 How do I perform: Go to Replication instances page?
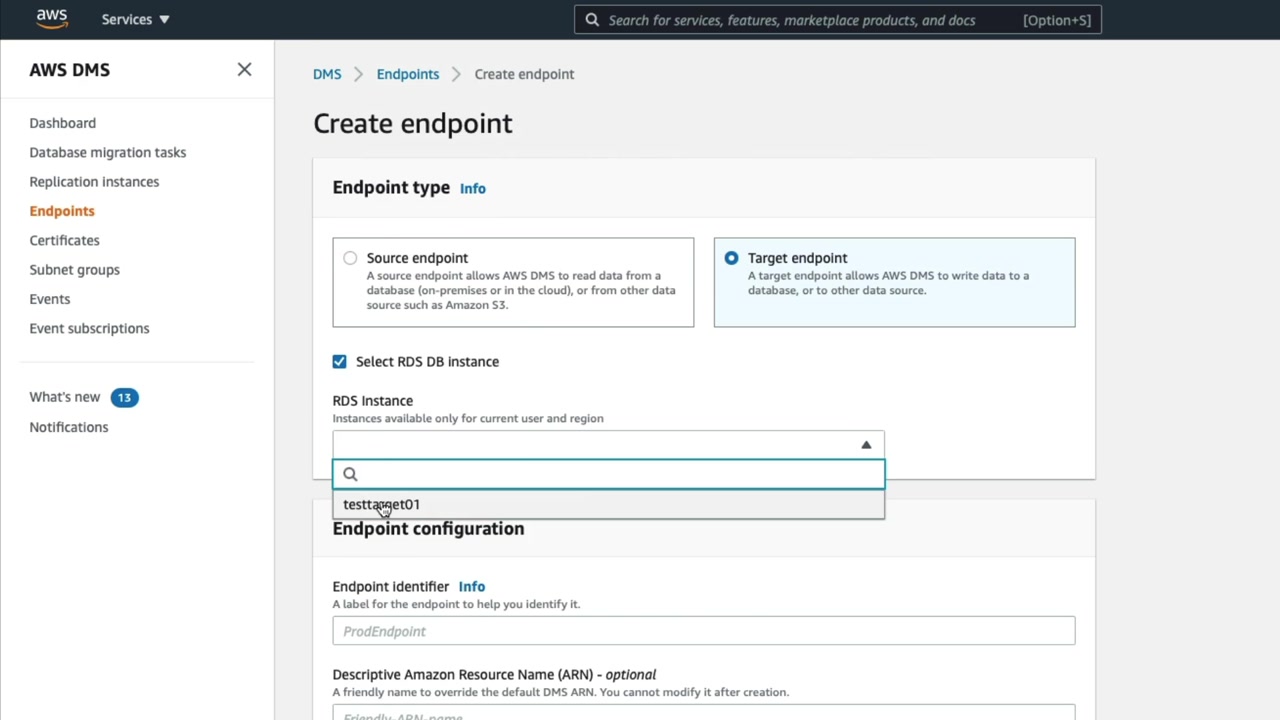pyautogui.click(x=94, y=181)
